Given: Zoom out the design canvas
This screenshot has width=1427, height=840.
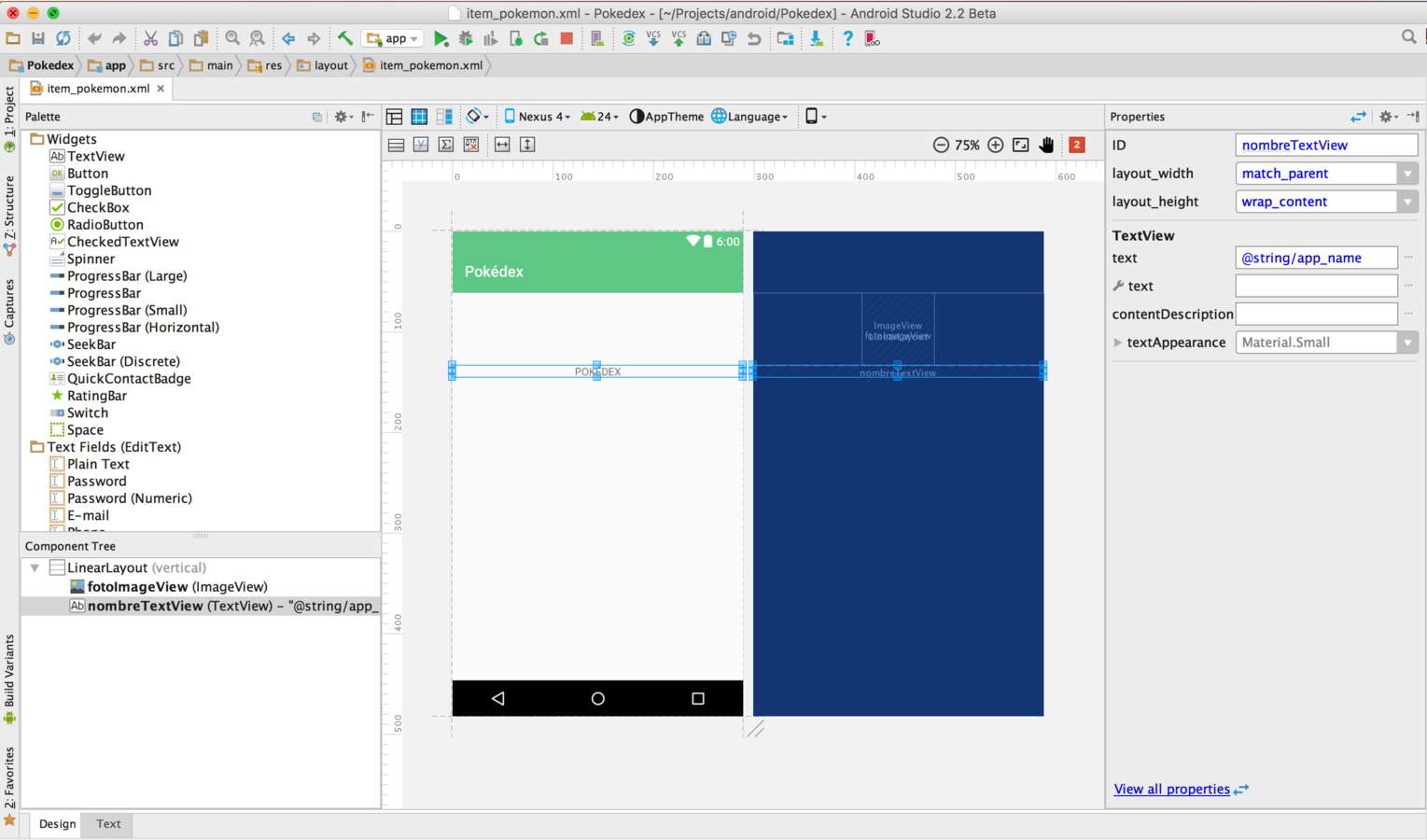Looking at the screenshot, I should tap(941, 145).
